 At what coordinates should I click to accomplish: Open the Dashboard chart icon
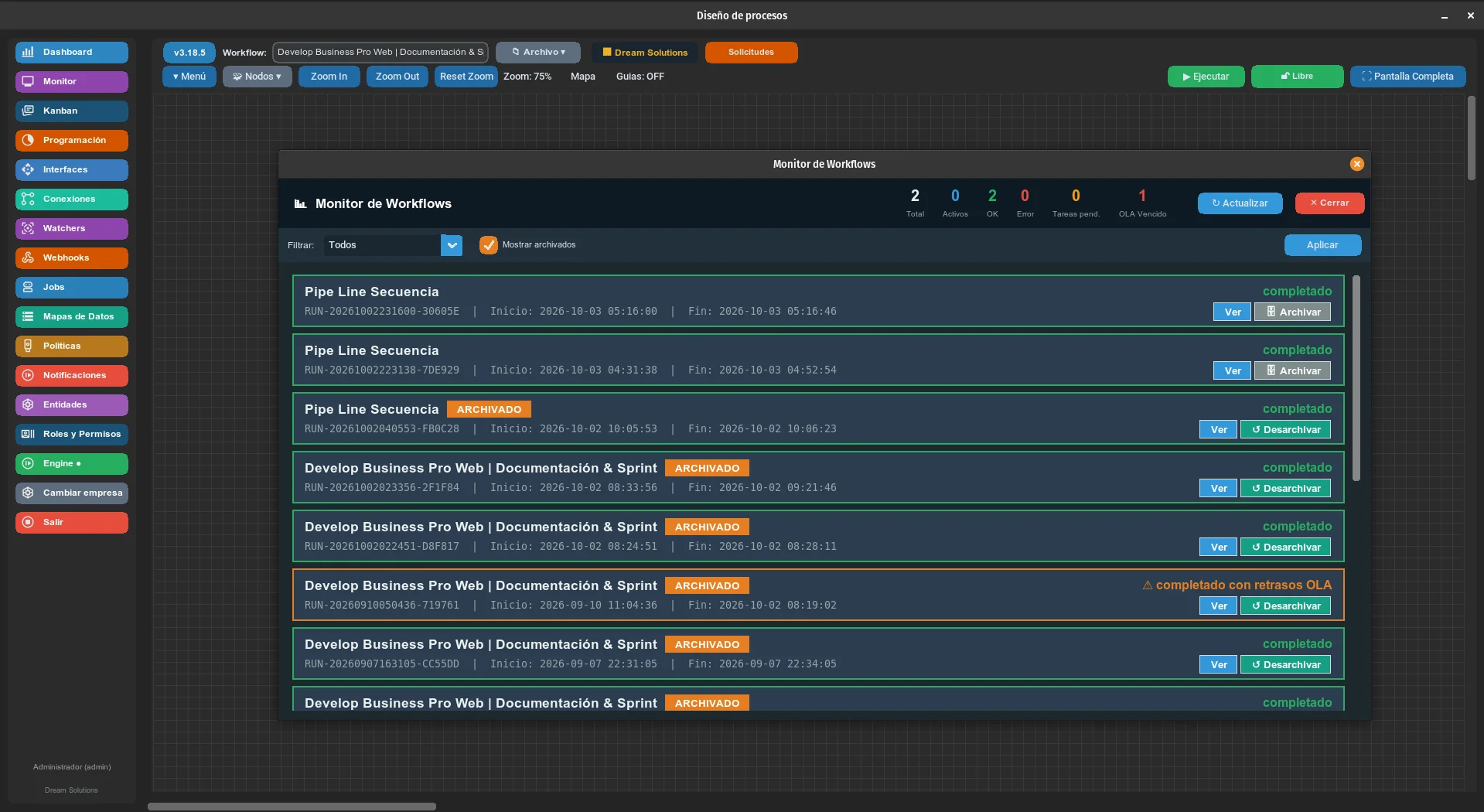tap(28, 53)
